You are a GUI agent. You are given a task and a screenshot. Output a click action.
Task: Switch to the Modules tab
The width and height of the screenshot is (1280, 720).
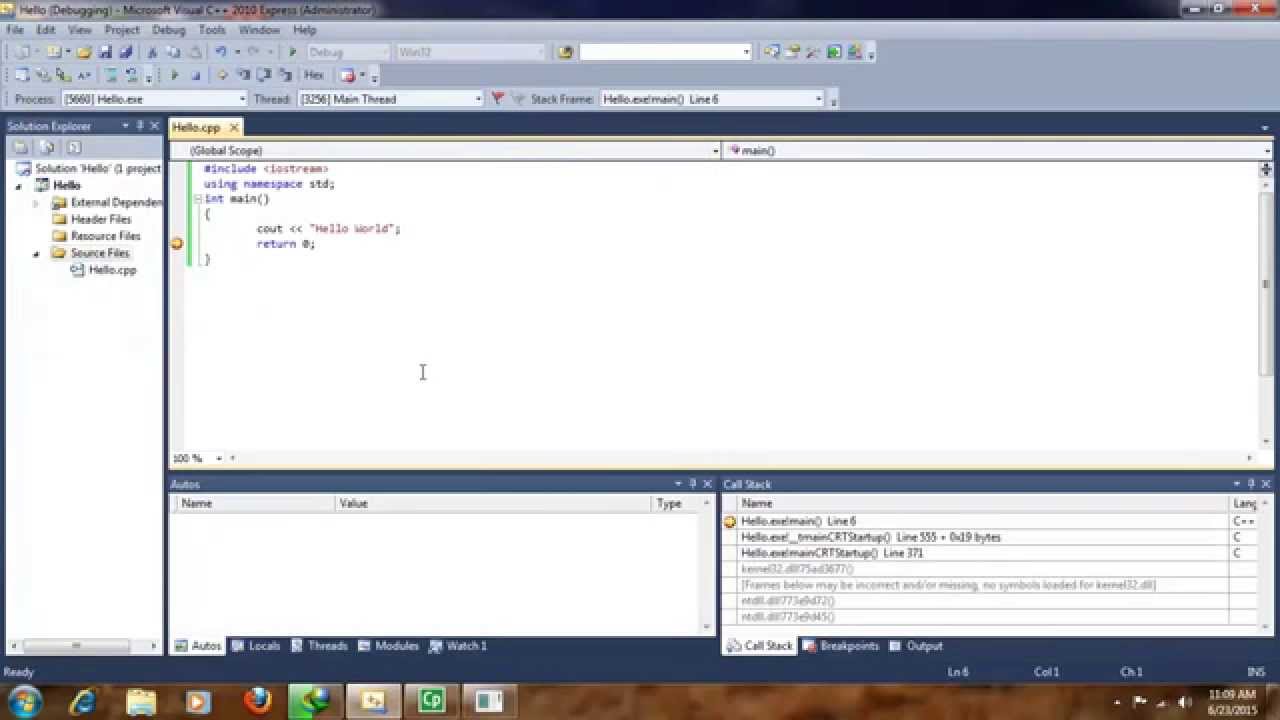(x=389, y=646)
